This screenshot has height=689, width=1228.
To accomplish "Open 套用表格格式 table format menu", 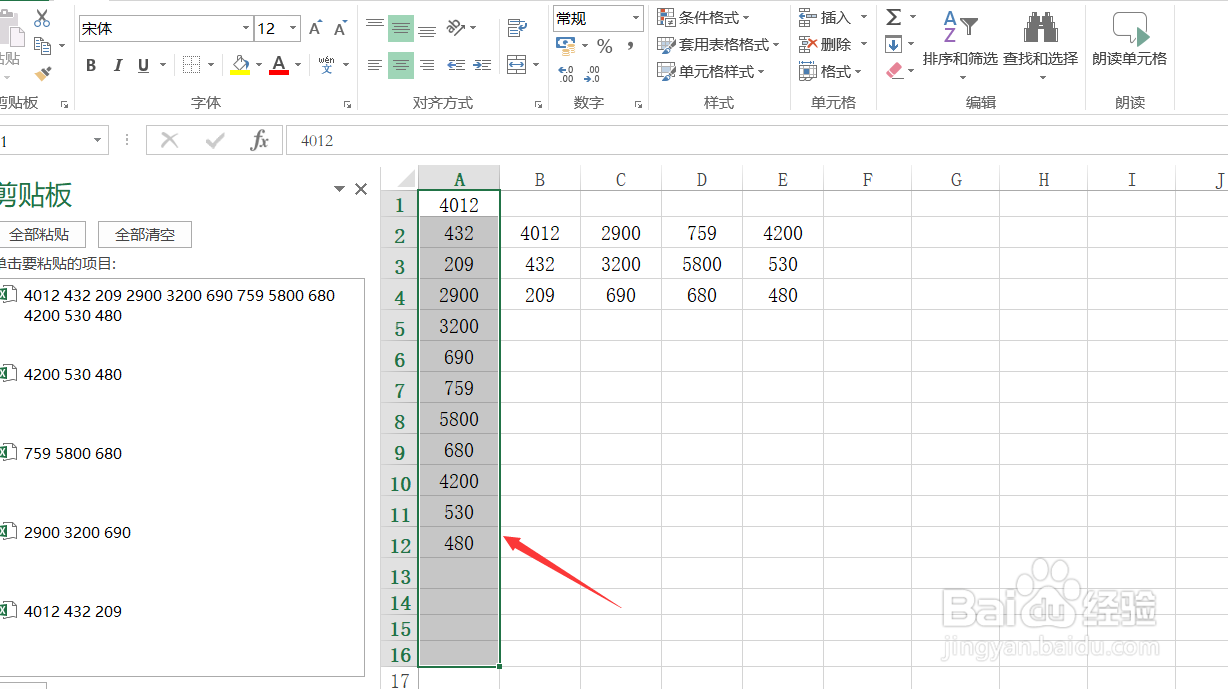I will coord(718,45).
